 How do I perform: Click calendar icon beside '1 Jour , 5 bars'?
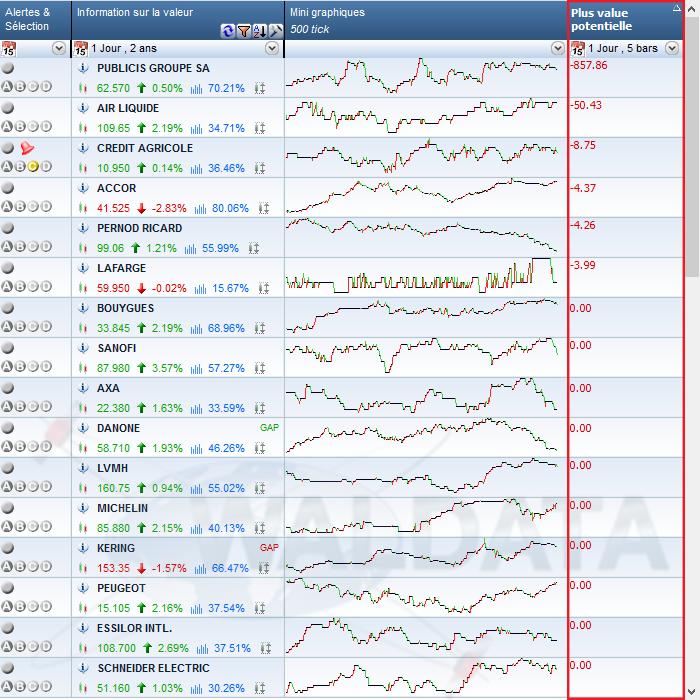click(578, 49)
